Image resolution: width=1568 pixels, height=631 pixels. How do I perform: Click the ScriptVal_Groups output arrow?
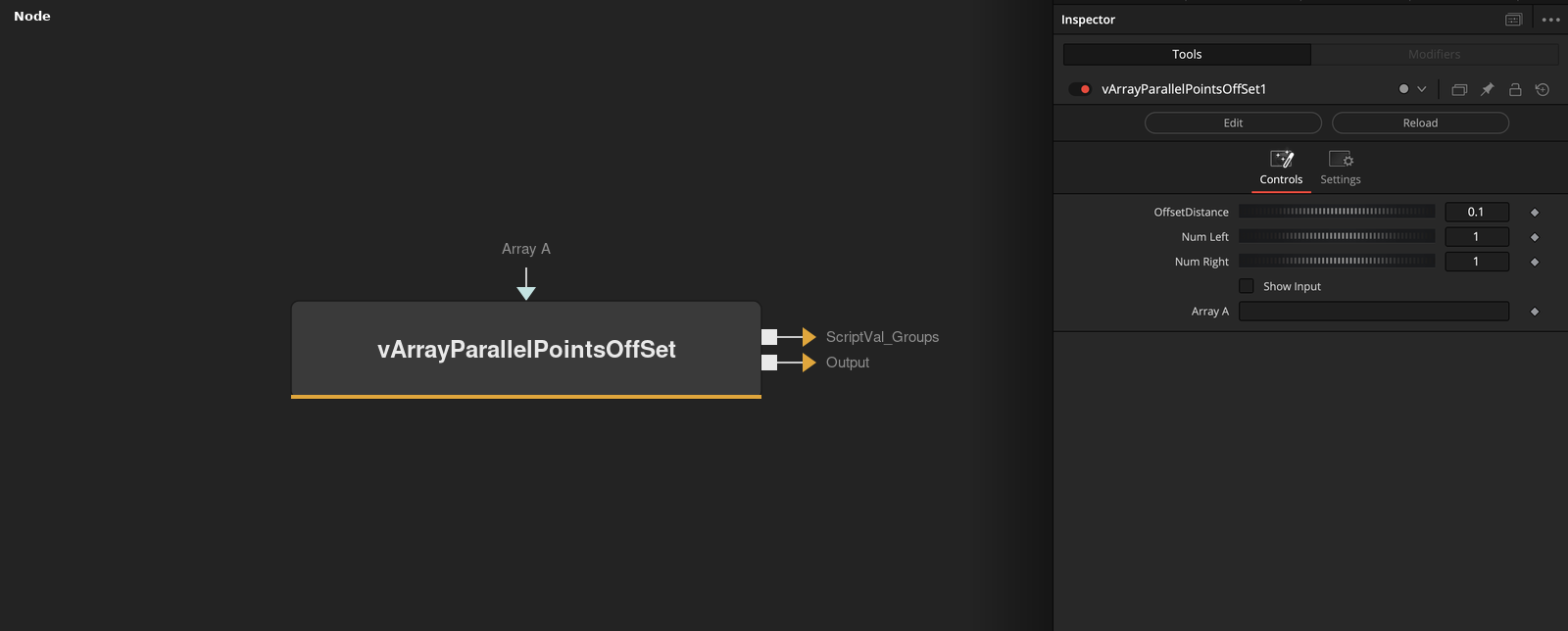(808, 337)
